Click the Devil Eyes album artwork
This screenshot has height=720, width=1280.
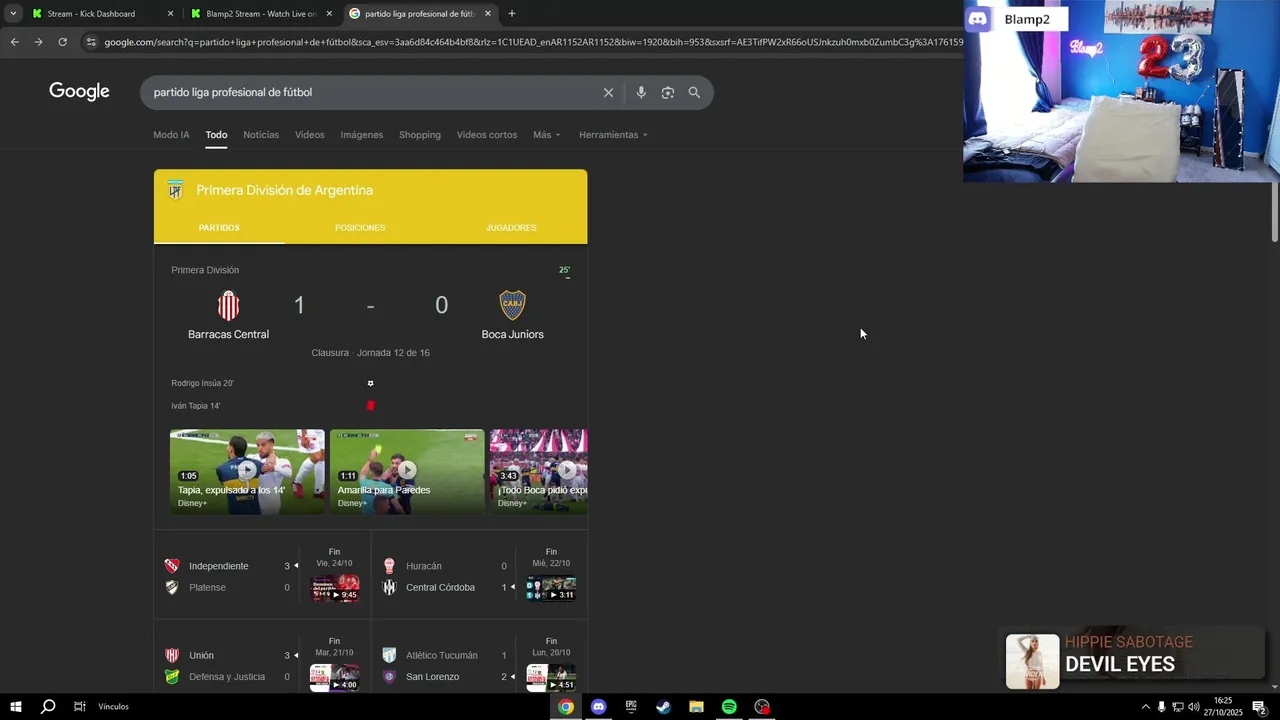pyautogui.click(x=1032, y=661)
